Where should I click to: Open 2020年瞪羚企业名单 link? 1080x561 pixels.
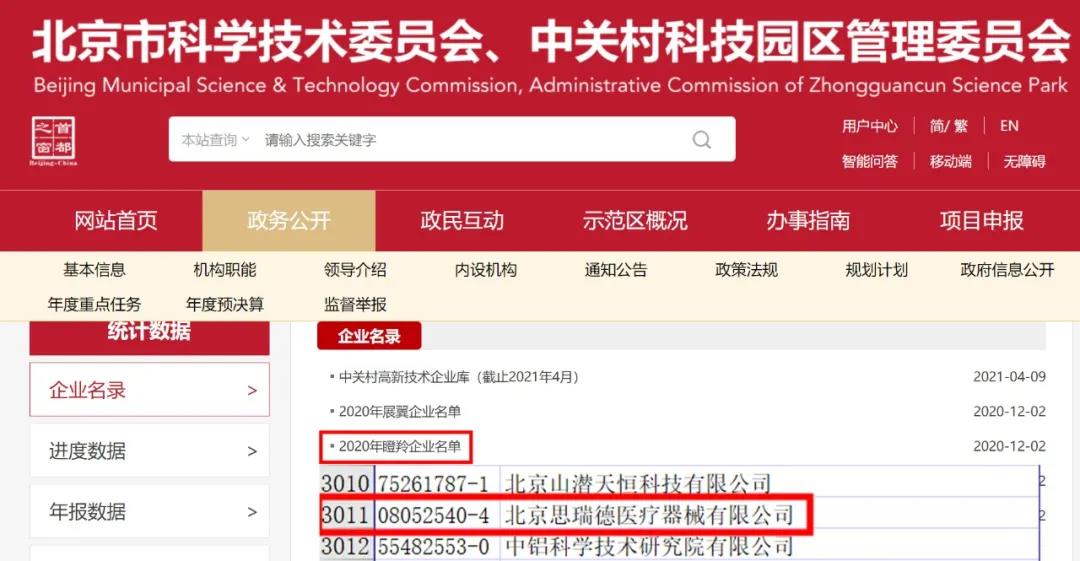pos(399,447)
